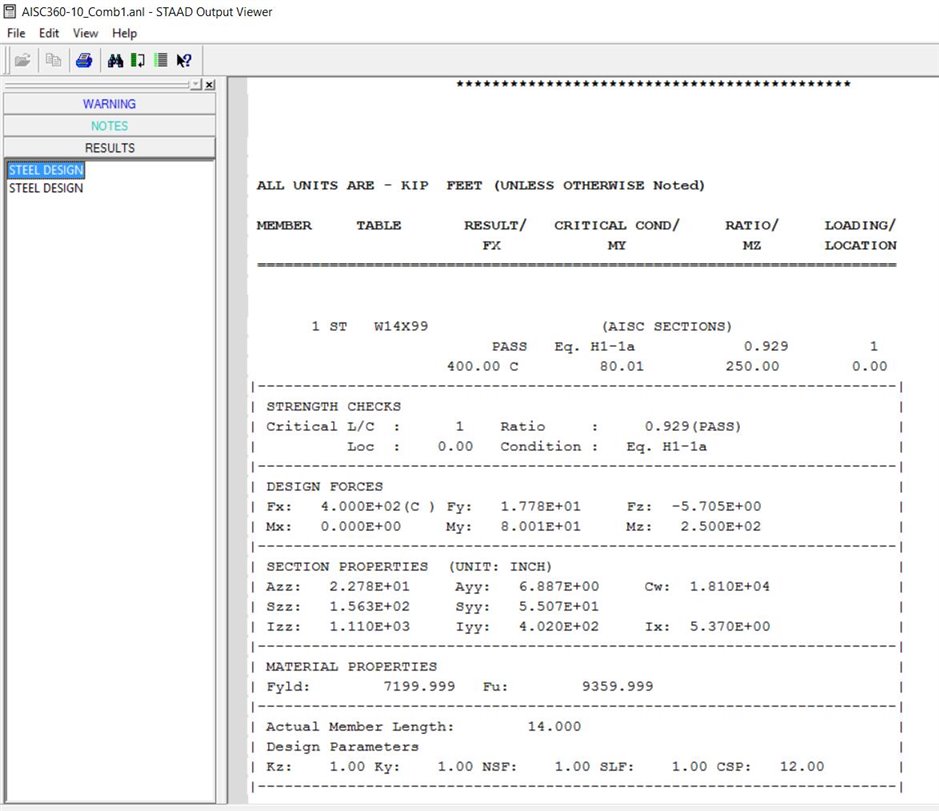This screenshot has height=811, width=939.
Task: Open the View menu
Action: click(x=86, y=33)
